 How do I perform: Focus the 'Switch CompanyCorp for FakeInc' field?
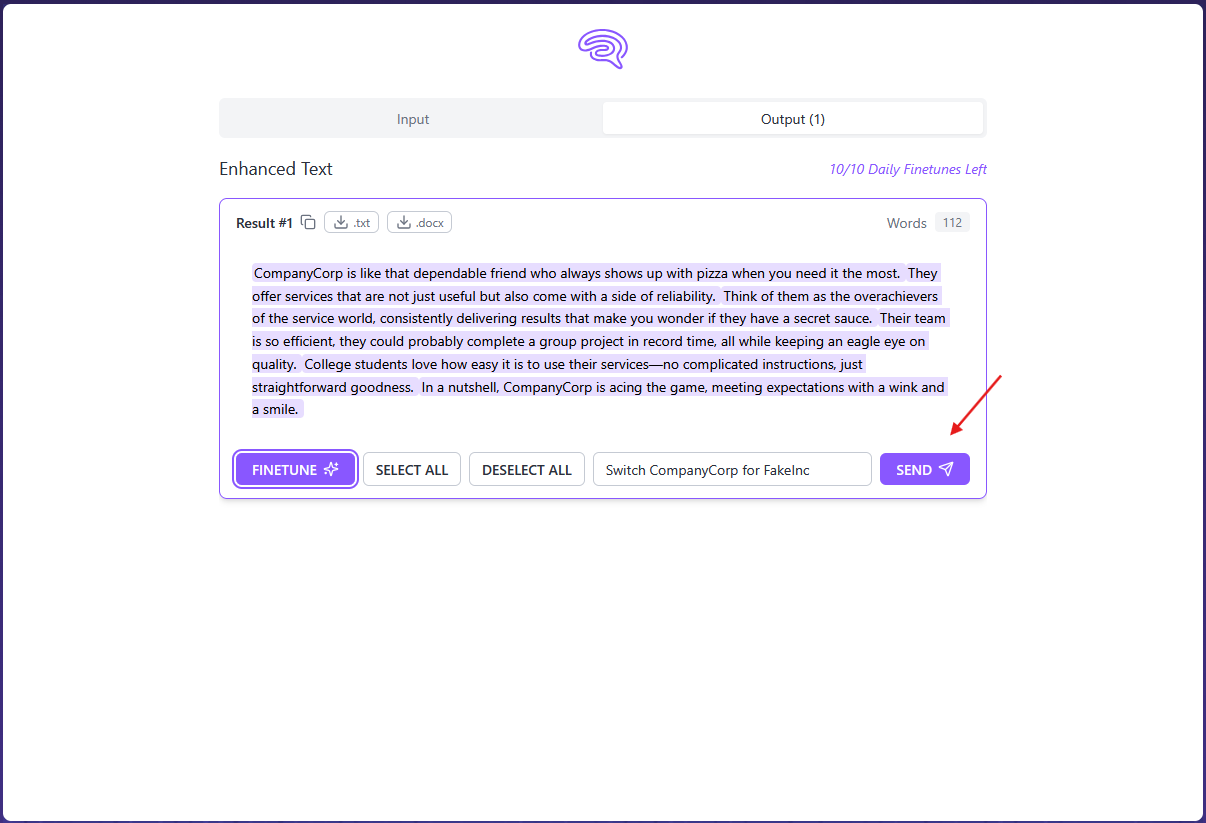click(x=732, y=469)
